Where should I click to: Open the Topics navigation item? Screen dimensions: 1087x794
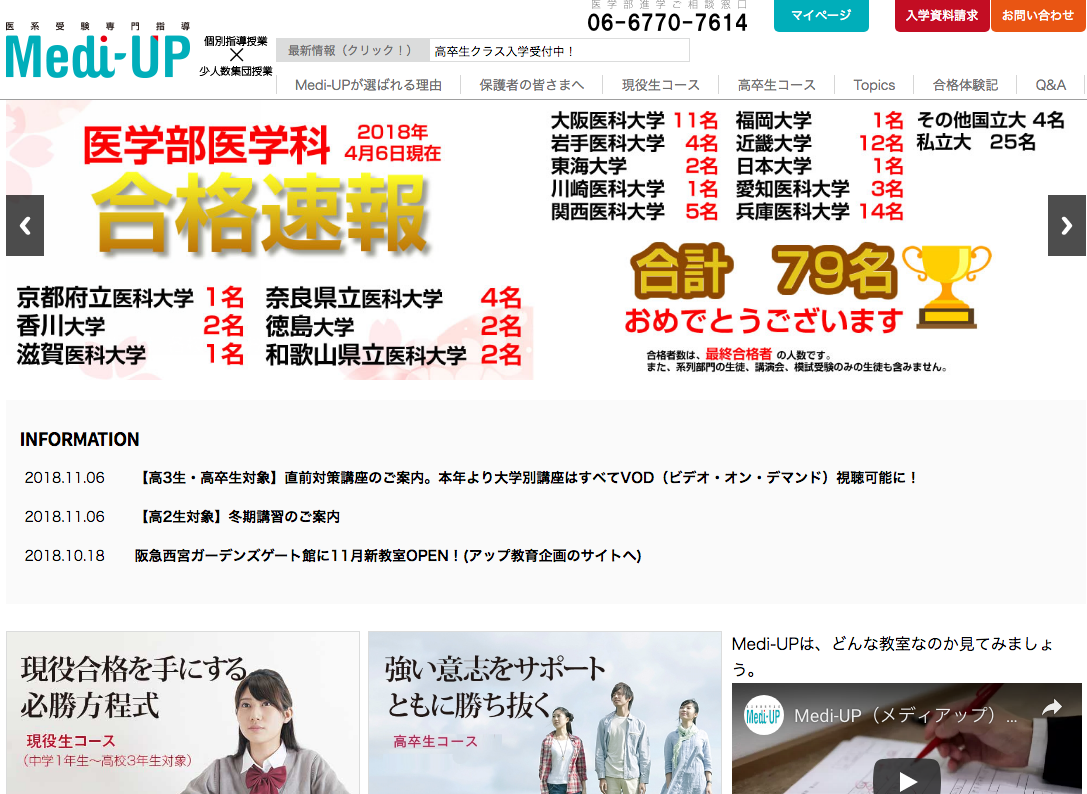pos(874,85)
